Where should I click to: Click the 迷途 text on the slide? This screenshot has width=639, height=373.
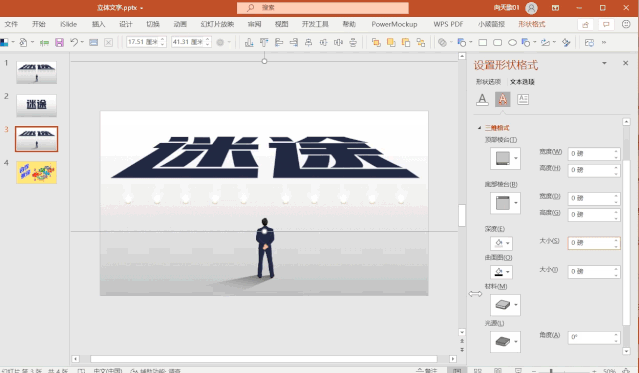click(x=265, y=157)
